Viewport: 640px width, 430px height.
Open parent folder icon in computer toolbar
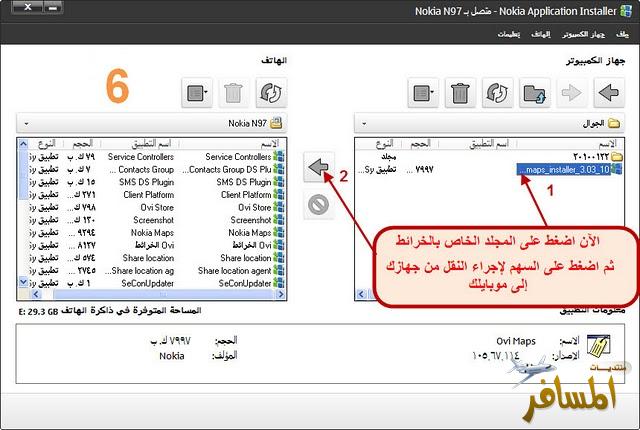coord(535,93)
